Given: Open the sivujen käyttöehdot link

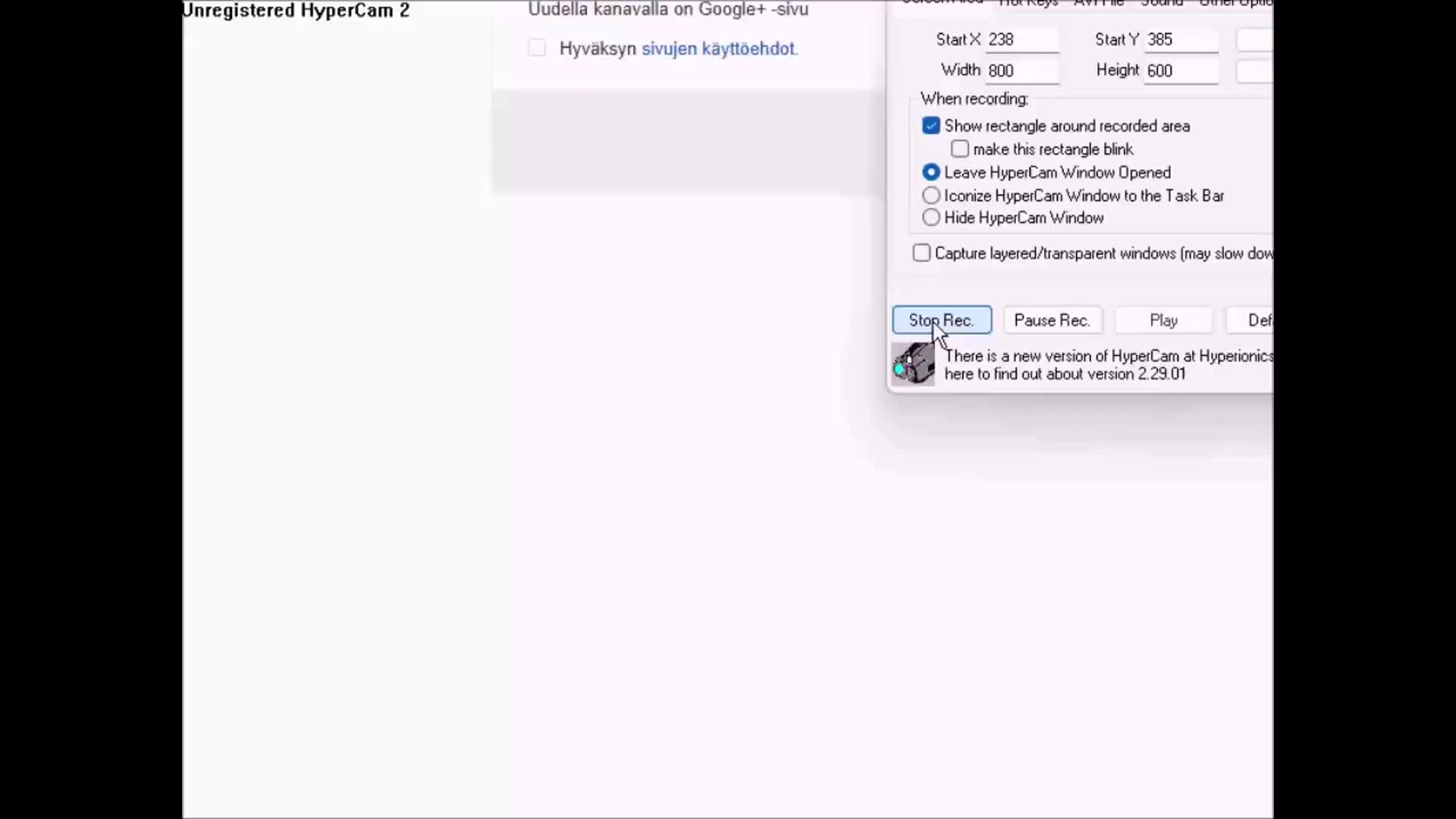Looking at the screenshot, I should 718,49.
